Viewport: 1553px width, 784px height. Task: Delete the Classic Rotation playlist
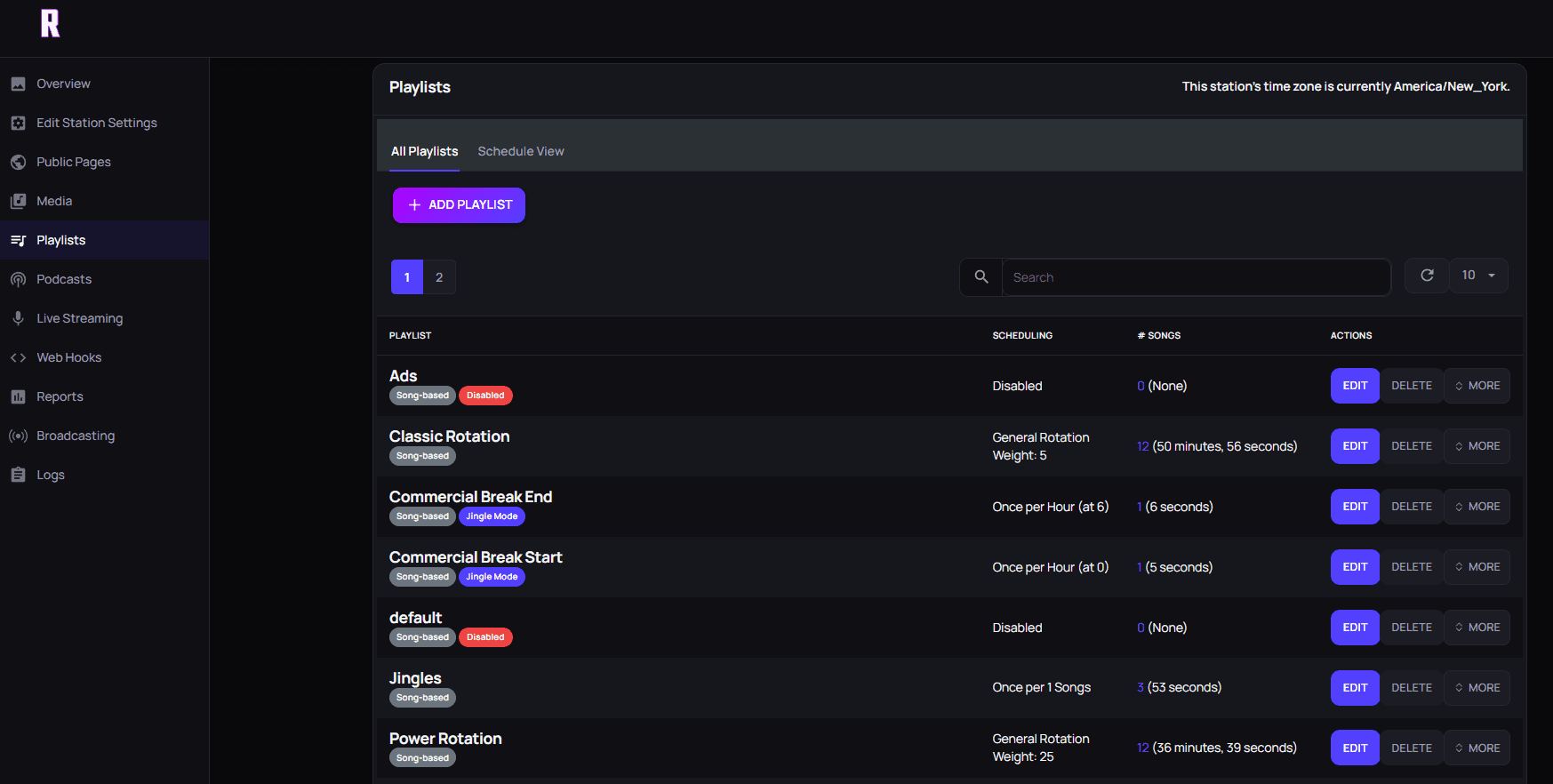[1412, 446]
